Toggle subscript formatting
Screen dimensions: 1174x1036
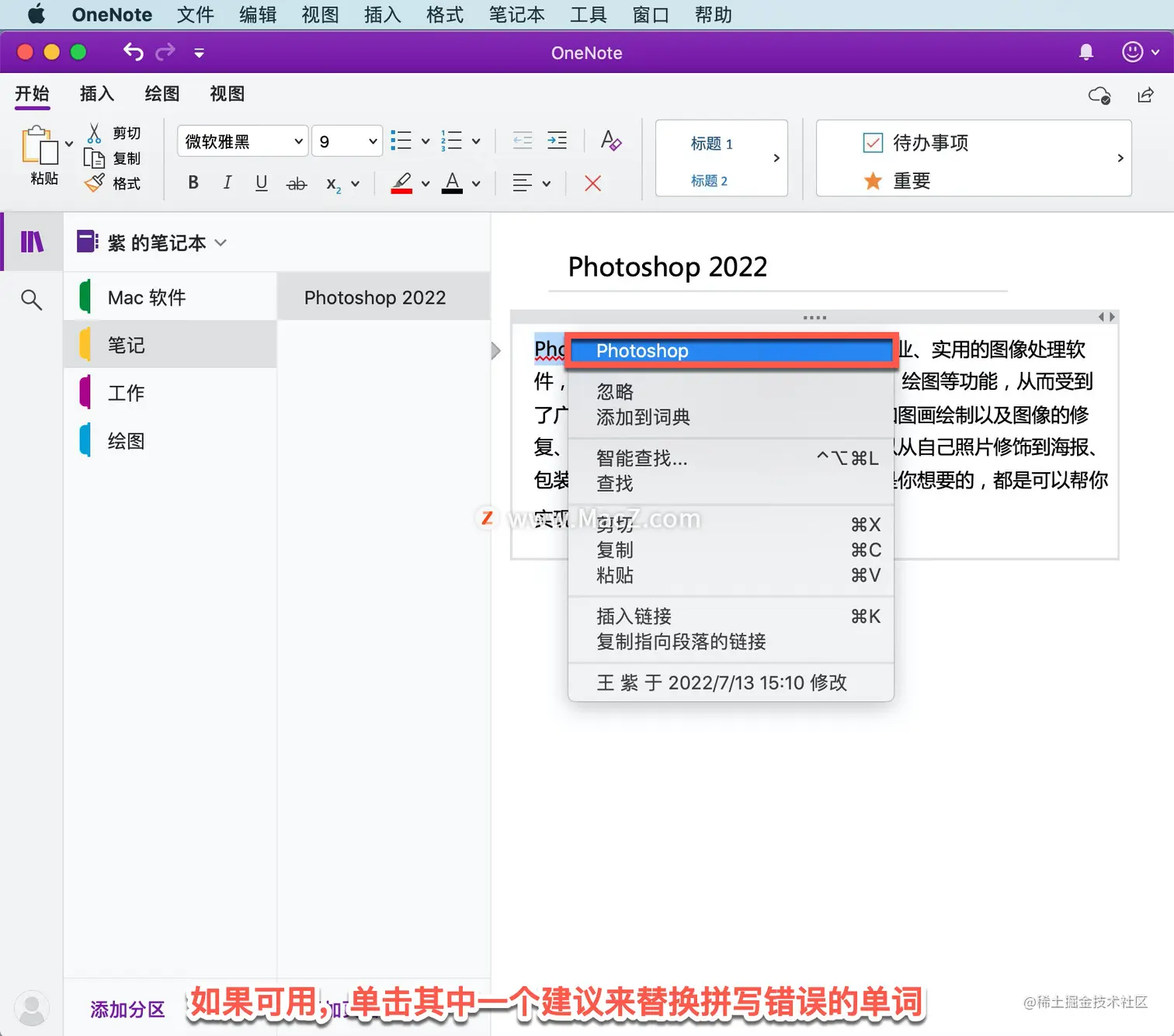[333, 184]
